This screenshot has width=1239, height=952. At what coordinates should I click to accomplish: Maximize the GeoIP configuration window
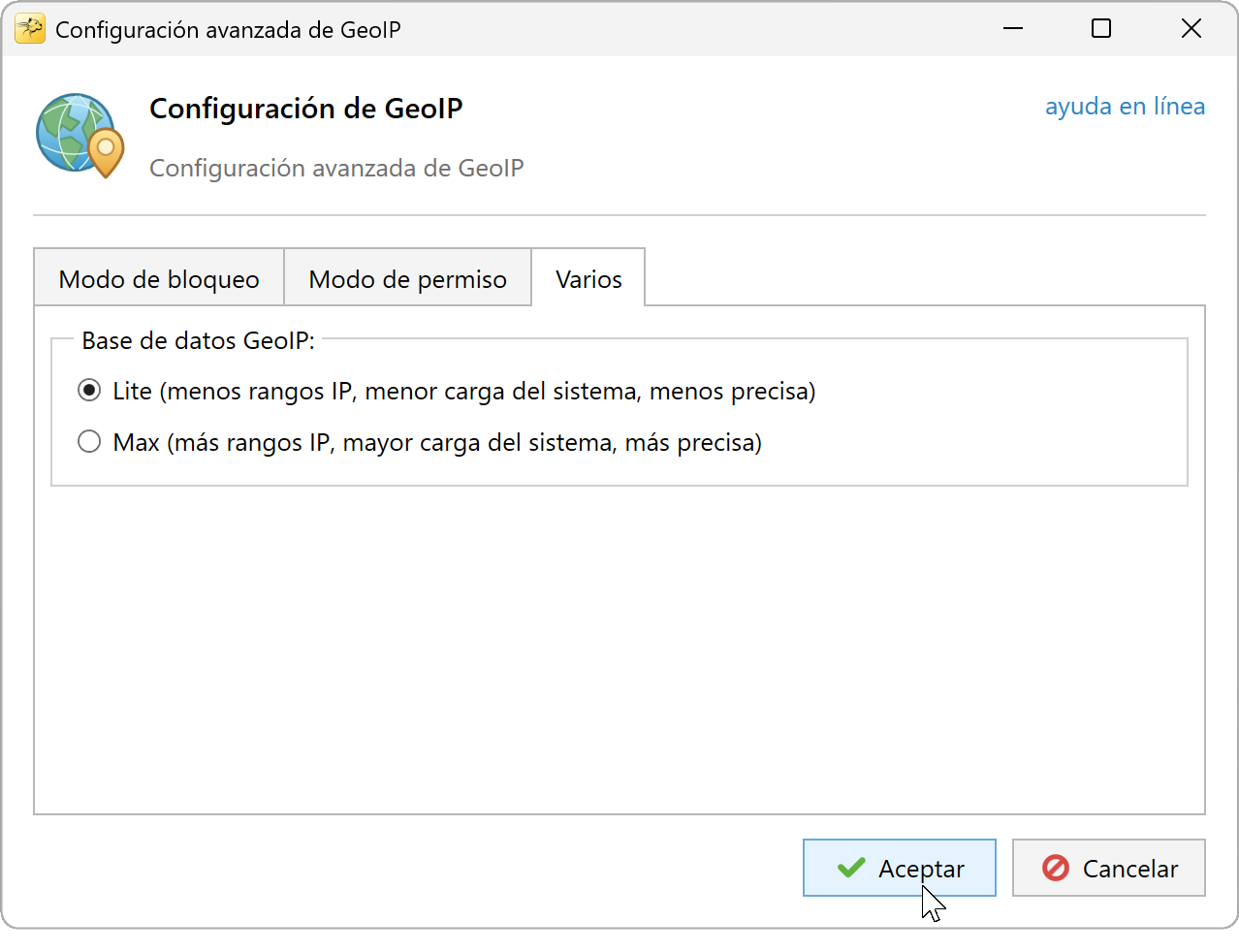pos(1101,29)
